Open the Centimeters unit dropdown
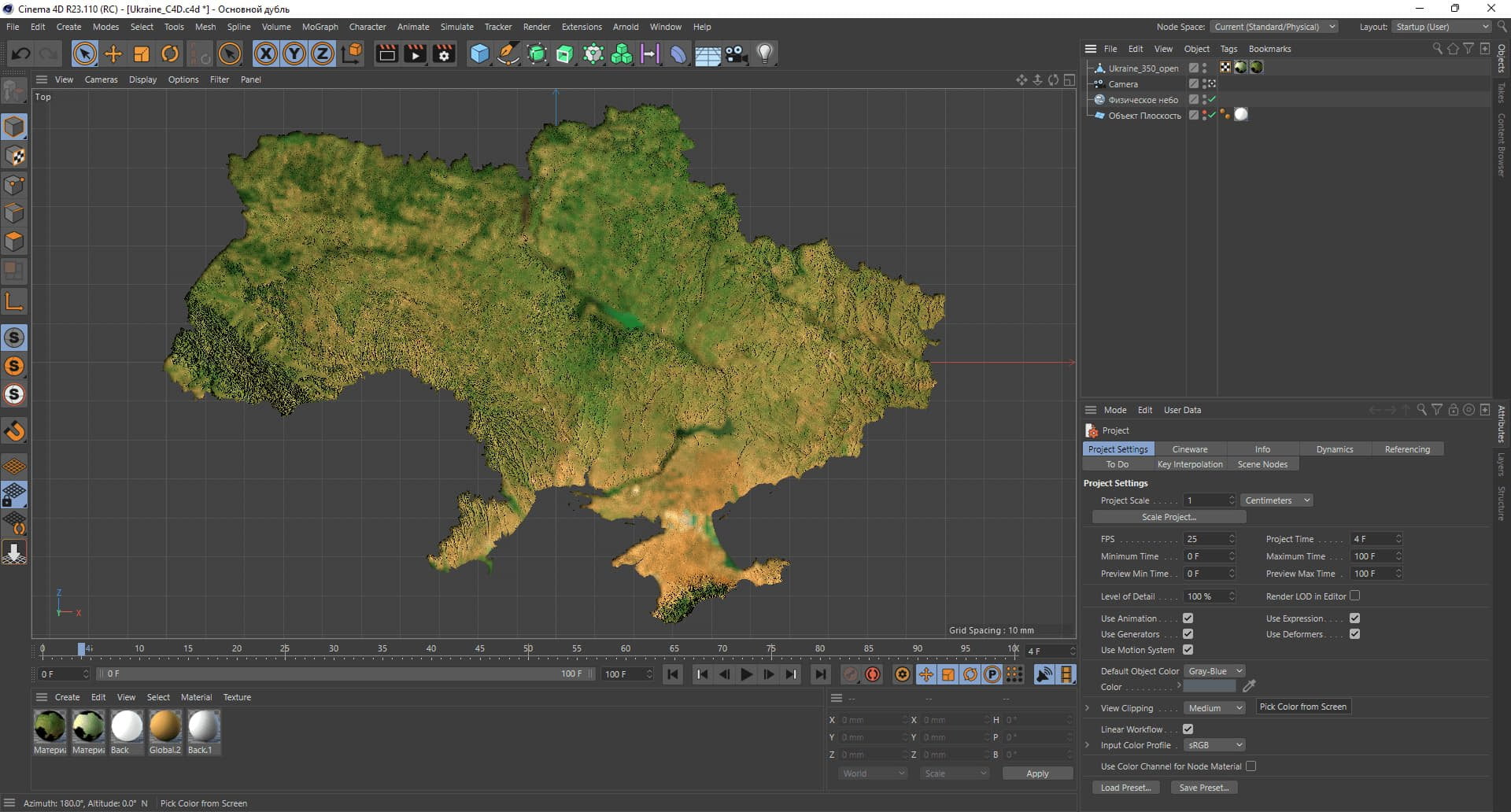The height and width of the screenshot is (812, 1511). coord(1276,500)
